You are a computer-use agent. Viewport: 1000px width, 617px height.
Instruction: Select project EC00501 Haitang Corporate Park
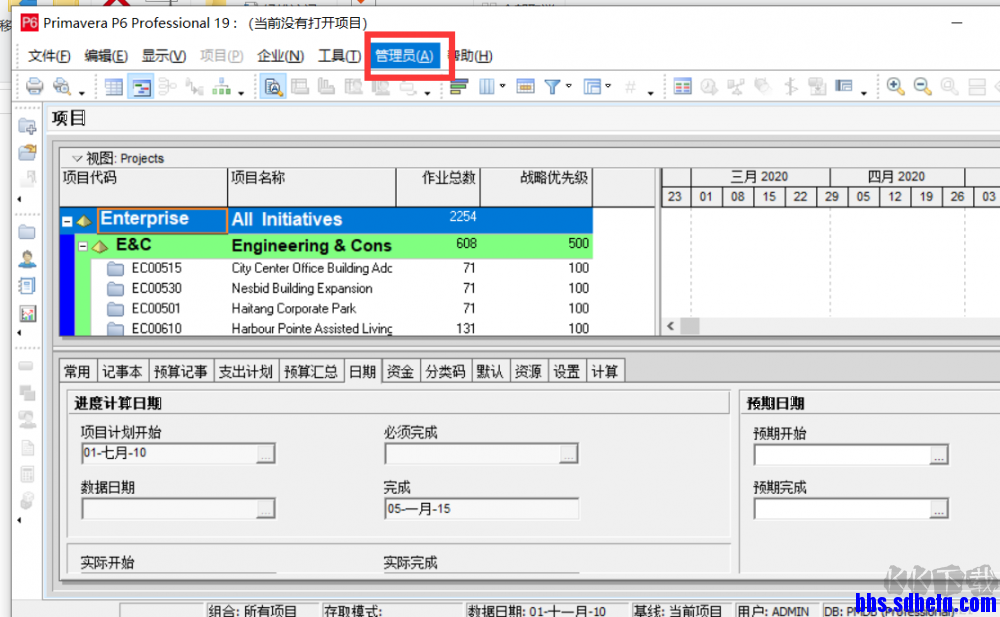pos(326,309)
